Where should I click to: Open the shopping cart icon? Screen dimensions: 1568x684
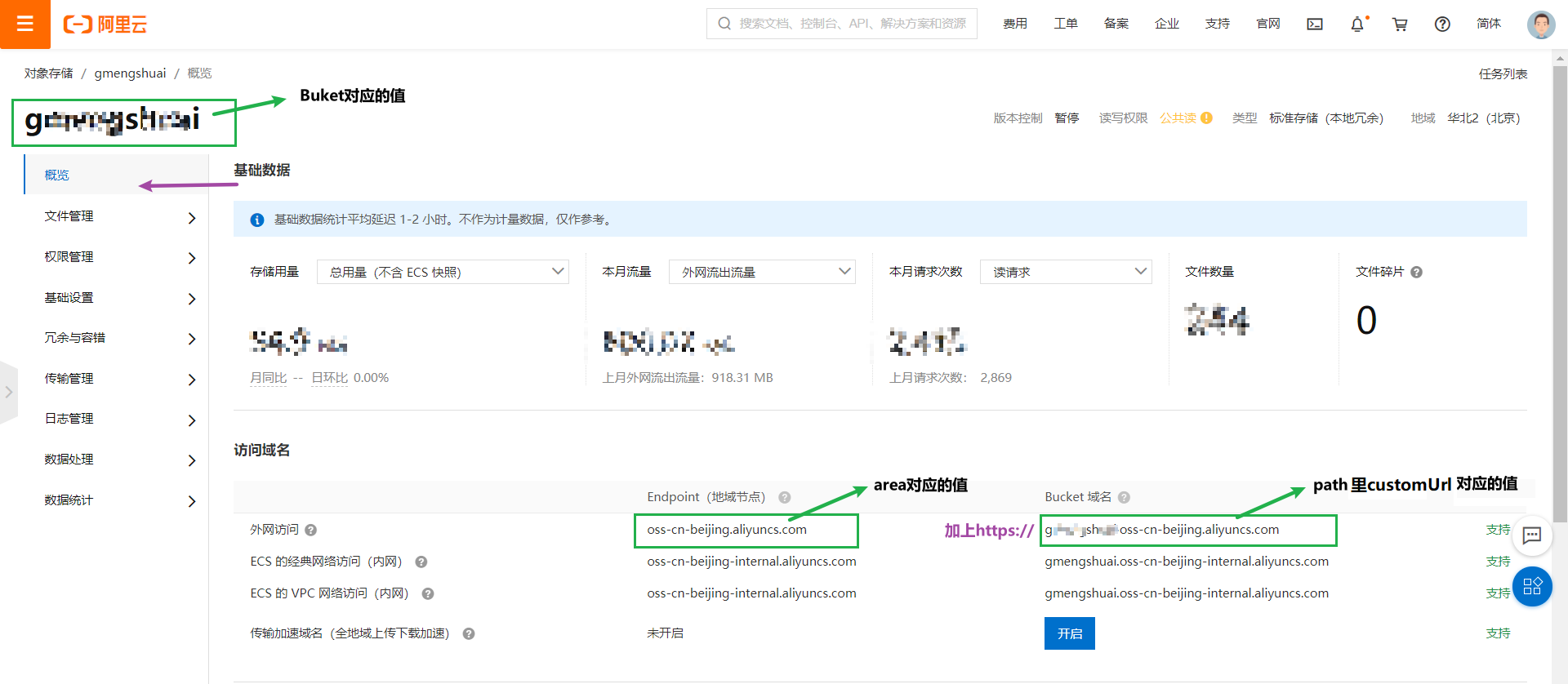point(1400,24)
